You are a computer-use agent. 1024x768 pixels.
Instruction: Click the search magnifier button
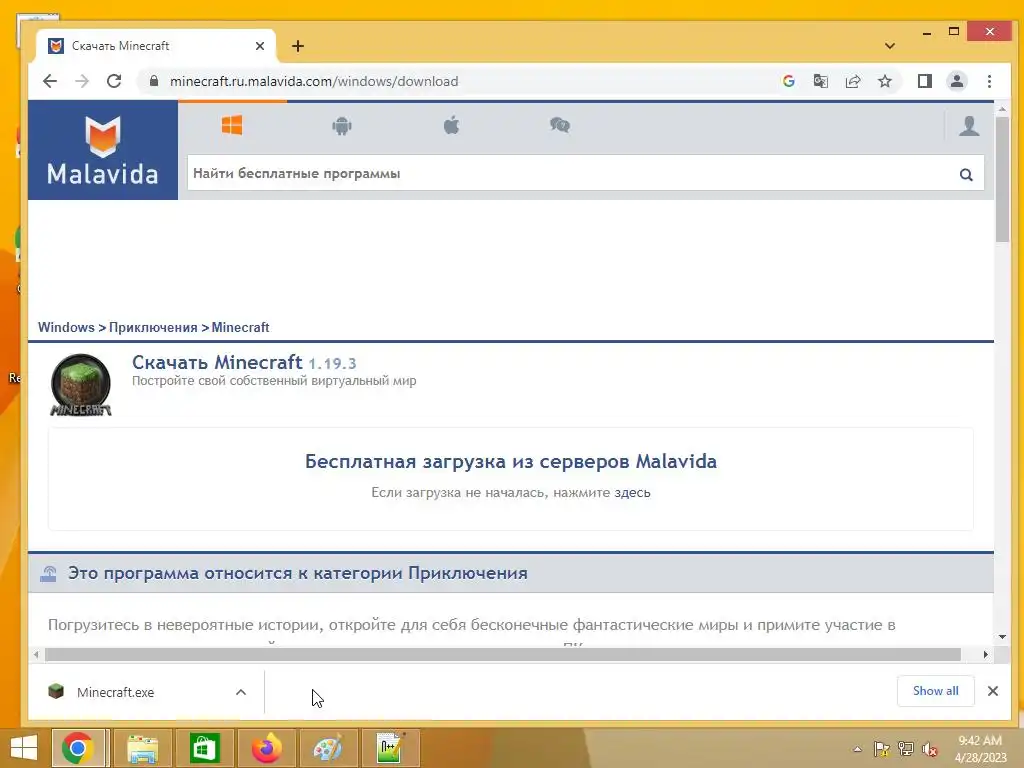966,174
